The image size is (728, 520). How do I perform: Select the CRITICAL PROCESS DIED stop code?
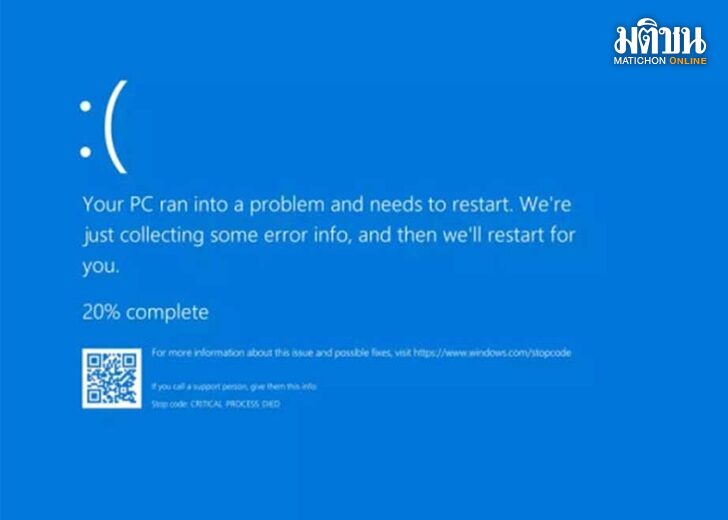pos(235,404)
